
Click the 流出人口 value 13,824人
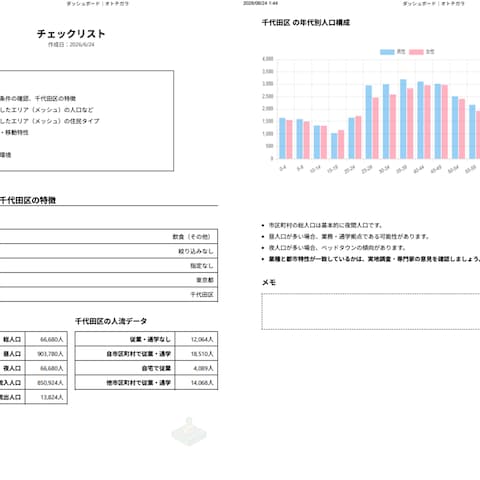tap(52, 397)
